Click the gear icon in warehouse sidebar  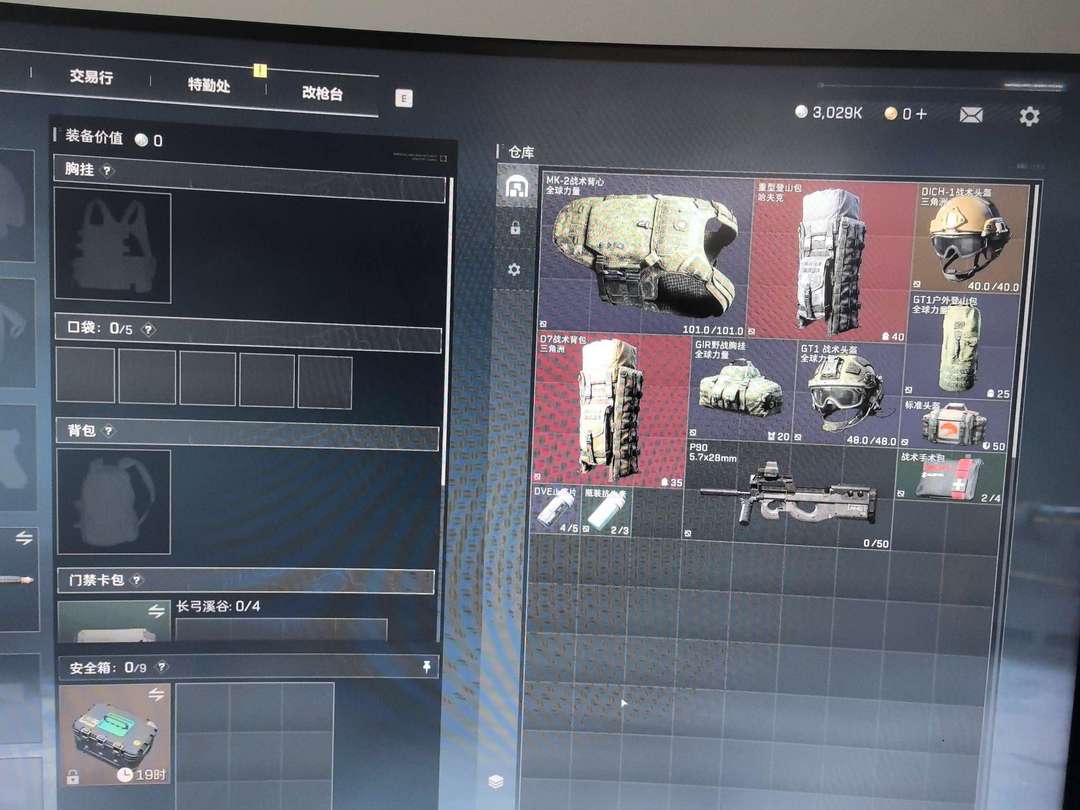click(x=514, y=269)
